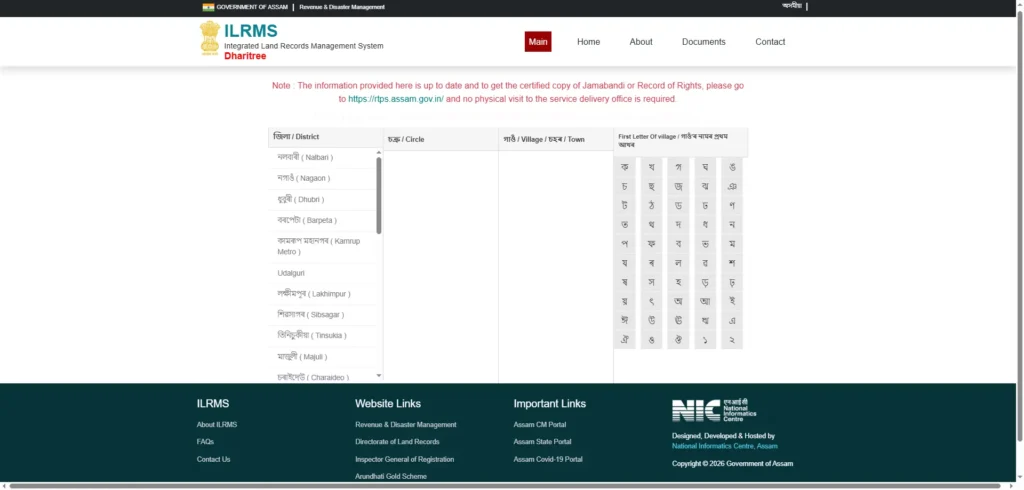
Task: Open the Main menu item
Action: click(538, 42)
